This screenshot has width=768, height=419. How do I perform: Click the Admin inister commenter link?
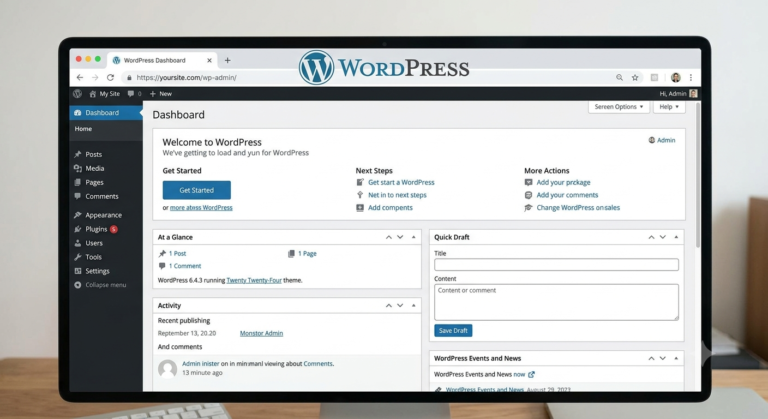tap(200, 364)
